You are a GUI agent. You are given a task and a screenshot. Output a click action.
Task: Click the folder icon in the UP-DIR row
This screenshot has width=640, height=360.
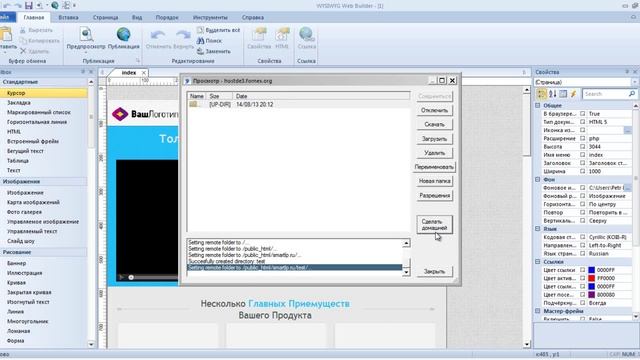click(x=194, y=104)
